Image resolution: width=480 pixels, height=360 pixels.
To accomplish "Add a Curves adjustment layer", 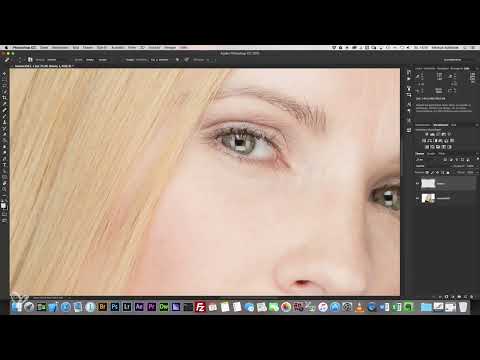I will coord(438,134).
